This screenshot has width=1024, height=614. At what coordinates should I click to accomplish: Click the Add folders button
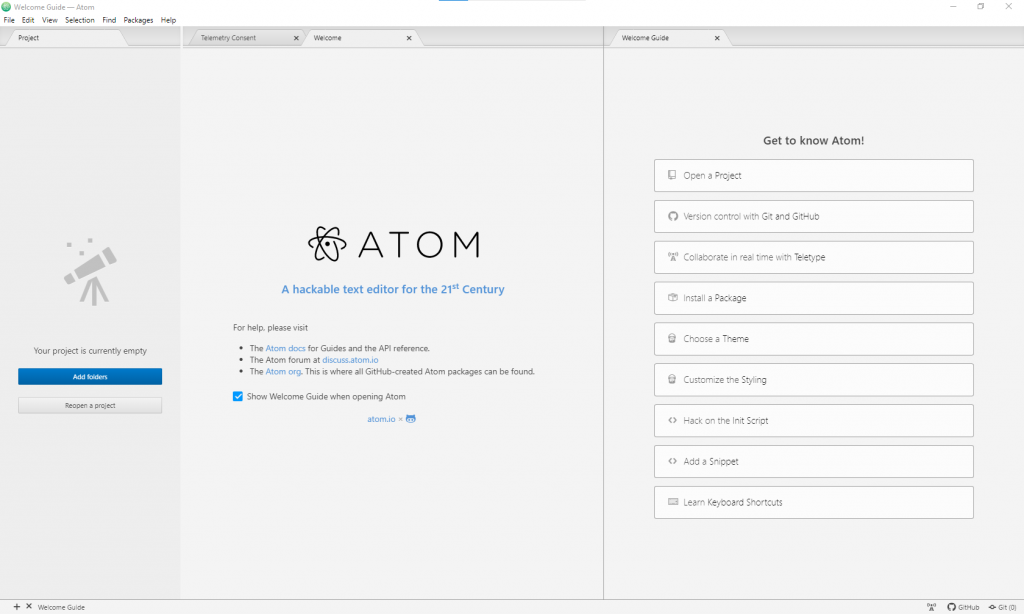[x=90, y=377]
